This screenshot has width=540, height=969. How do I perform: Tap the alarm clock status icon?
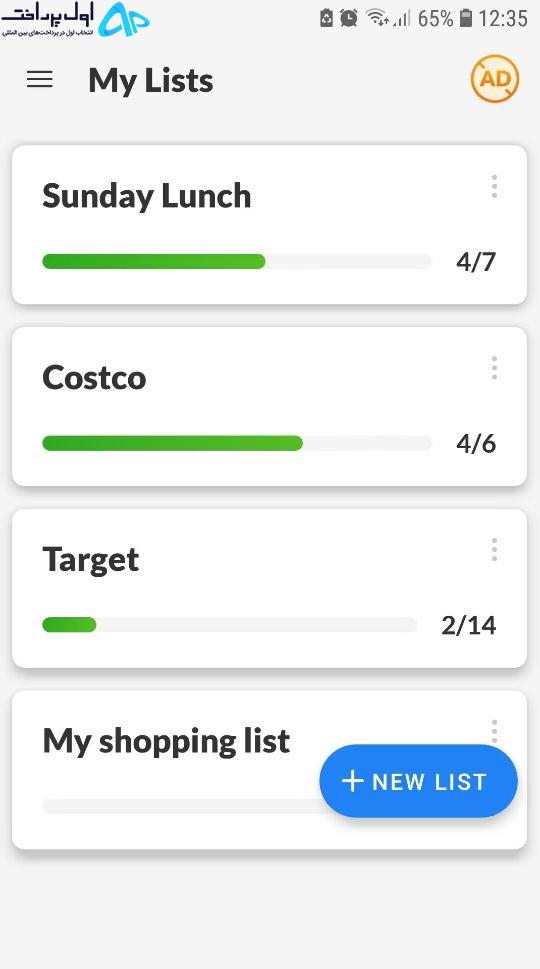[348, 18]
